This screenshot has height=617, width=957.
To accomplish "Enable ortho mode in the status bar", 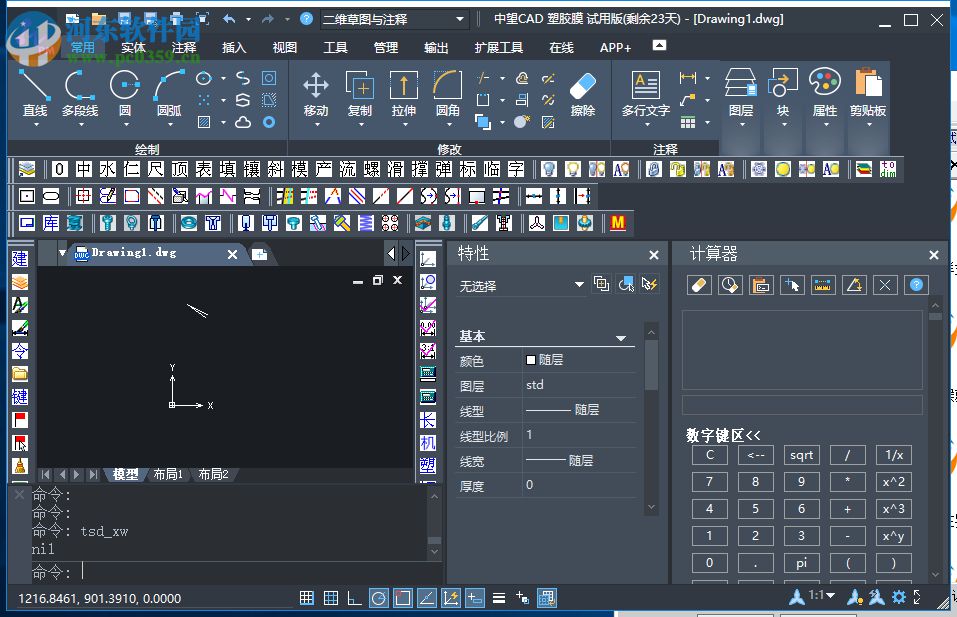I will tap(354, 597).
